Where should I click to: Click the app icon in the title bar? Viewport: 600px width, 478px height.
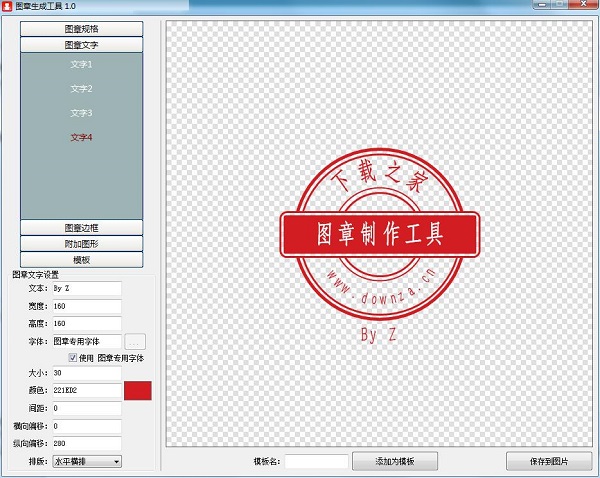tap(8, 6)
